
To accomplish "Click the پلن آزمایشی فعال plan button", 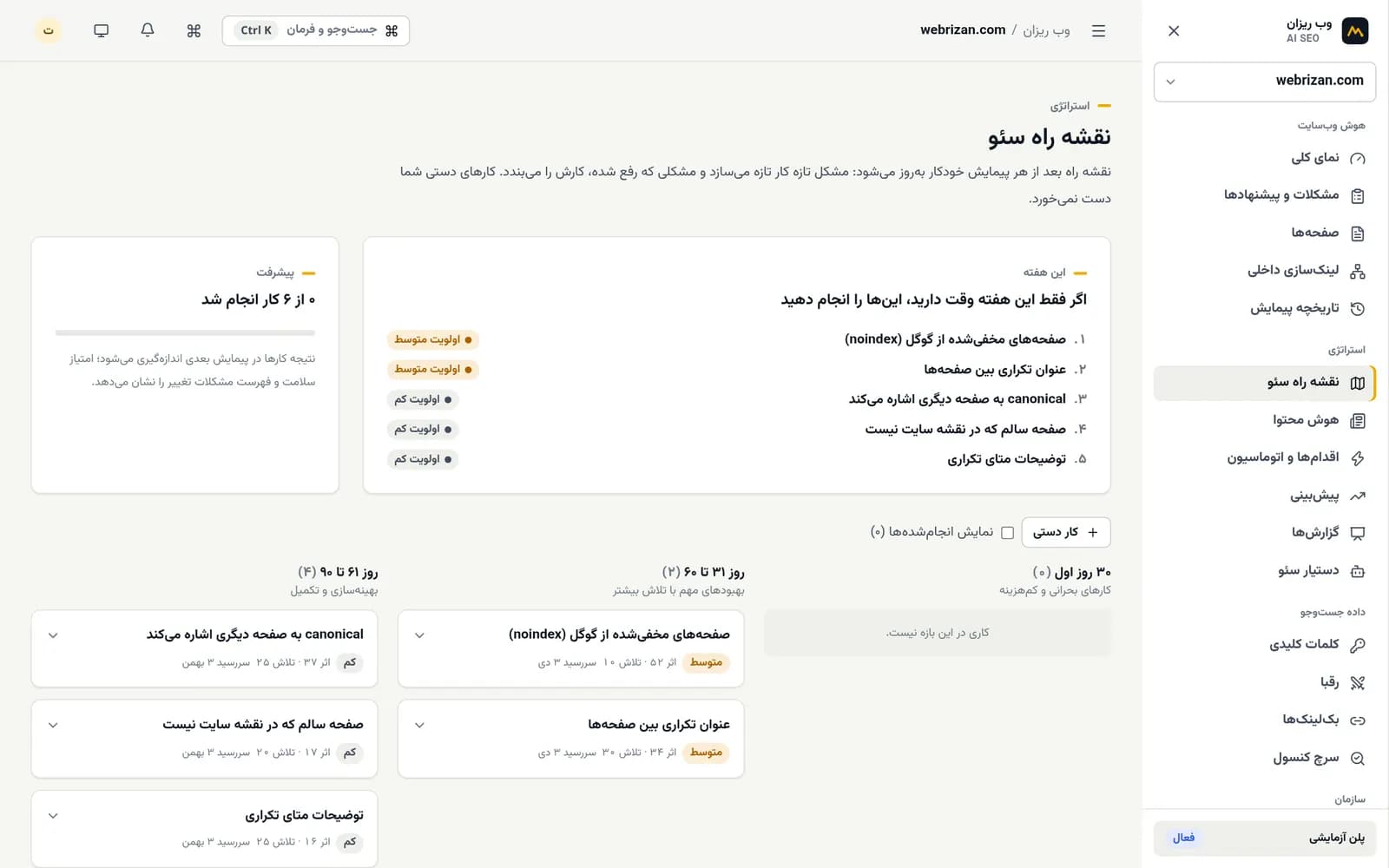I will point(1265,838).
